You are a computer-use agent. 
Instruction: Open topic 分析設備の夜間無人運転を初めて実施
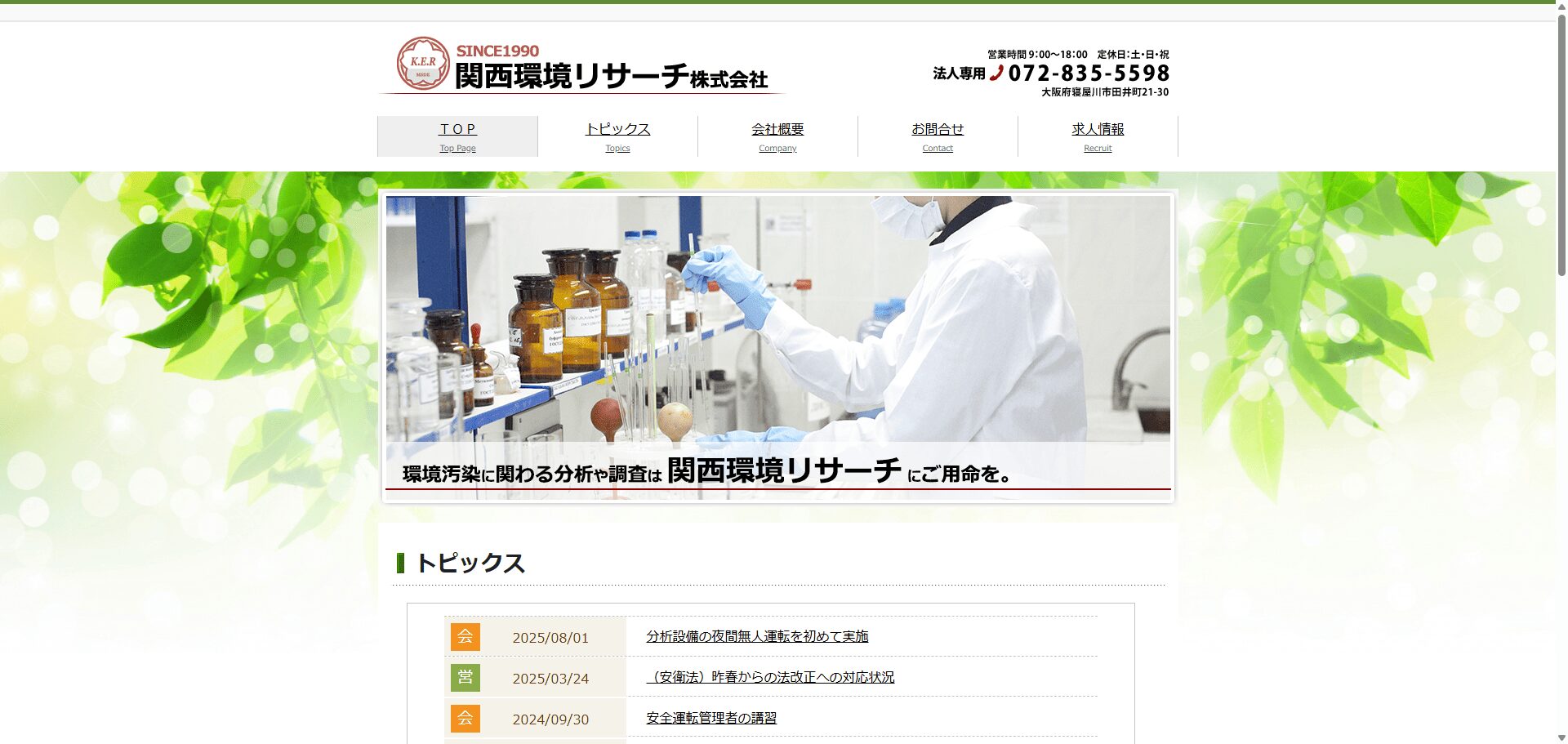[x=757, y=636]
